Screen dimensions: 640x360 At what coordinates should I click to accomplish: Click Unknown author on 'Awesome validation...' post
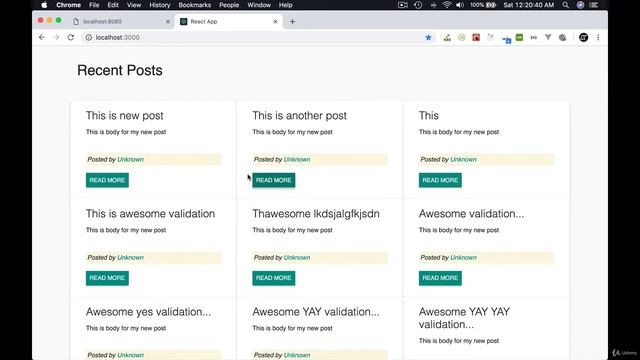click(x=464, y=258)
